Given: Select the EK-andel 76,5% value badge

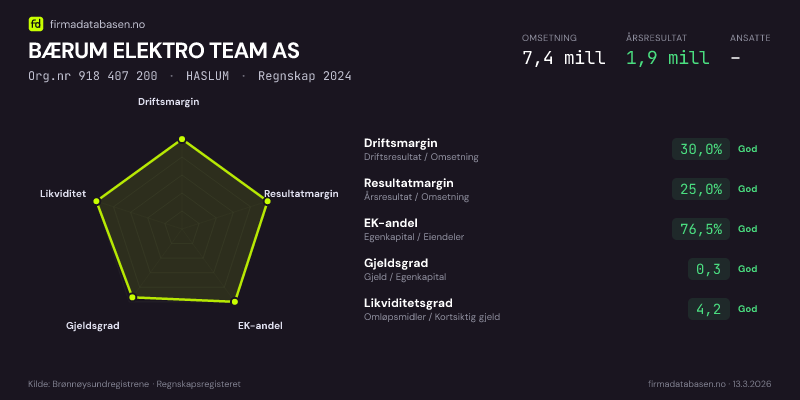Looking at the screenshot, I should tap(700, 229).
